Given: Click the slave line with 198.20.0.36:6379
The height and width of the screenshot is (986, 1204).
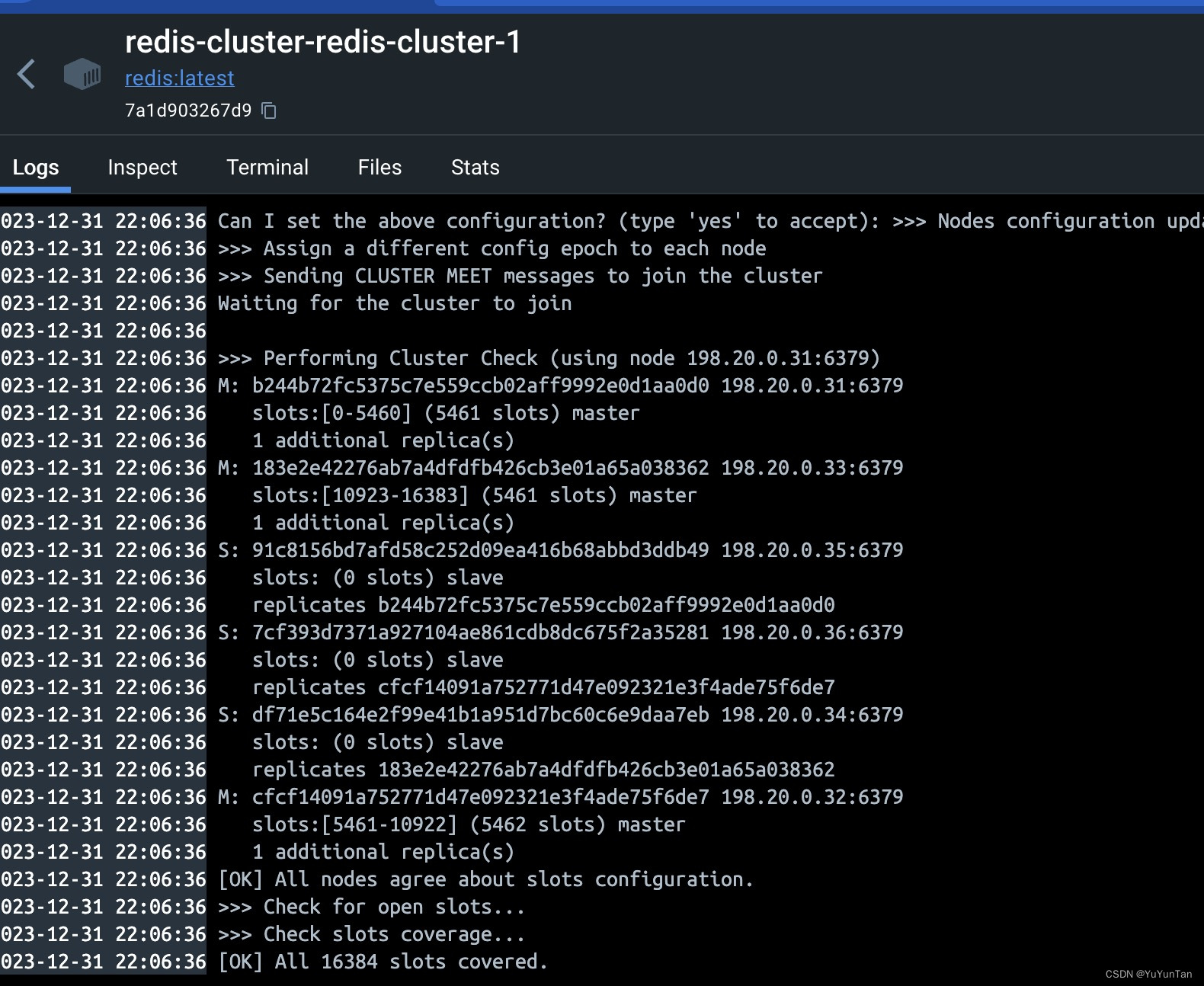Looking at the screenshot, I should (x=561, y=632).
